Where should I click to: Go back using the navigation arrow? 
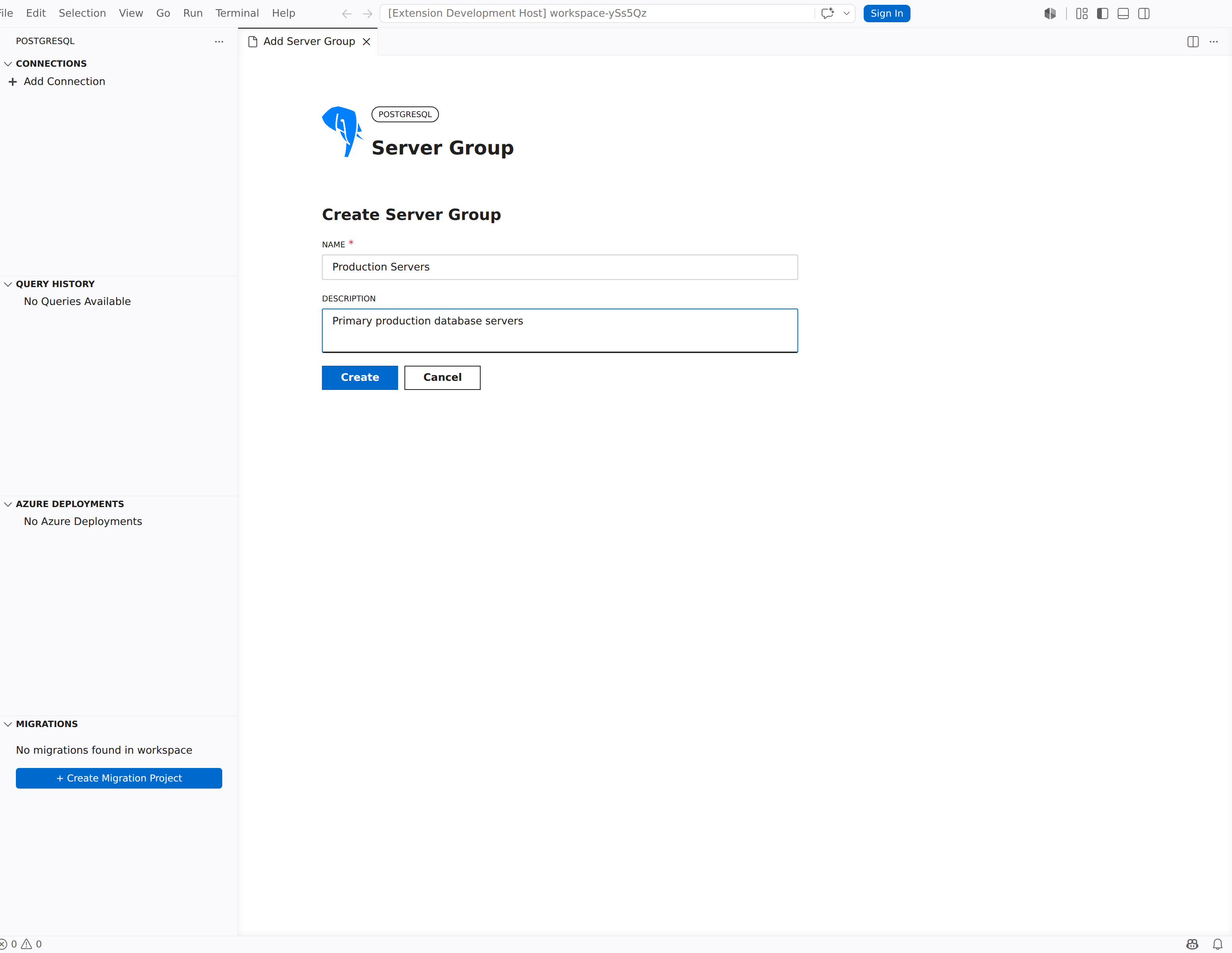(x=346, y=14)
